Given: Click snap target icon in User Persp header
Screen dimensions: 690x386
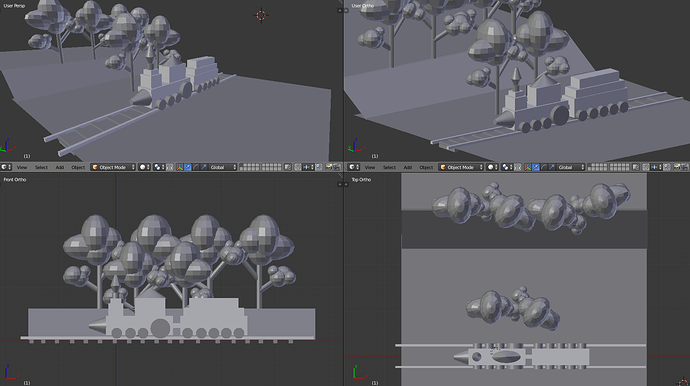Looking at the screenshot, I should pyautogui.click(x=318, y=167).
